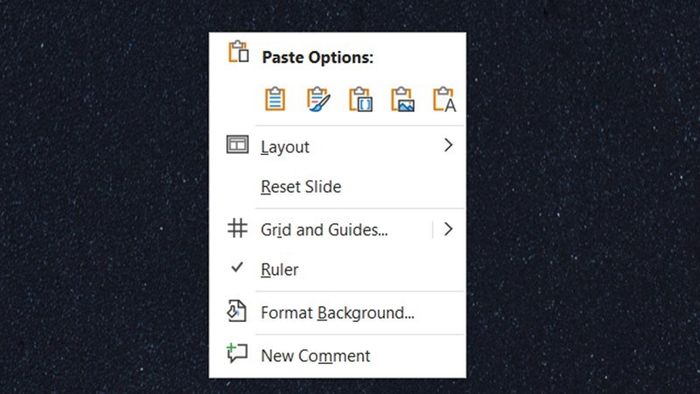Screen dimensions: 700x394
Task: Click the Grid and Guides hash icon
Action: click(237, 228)
